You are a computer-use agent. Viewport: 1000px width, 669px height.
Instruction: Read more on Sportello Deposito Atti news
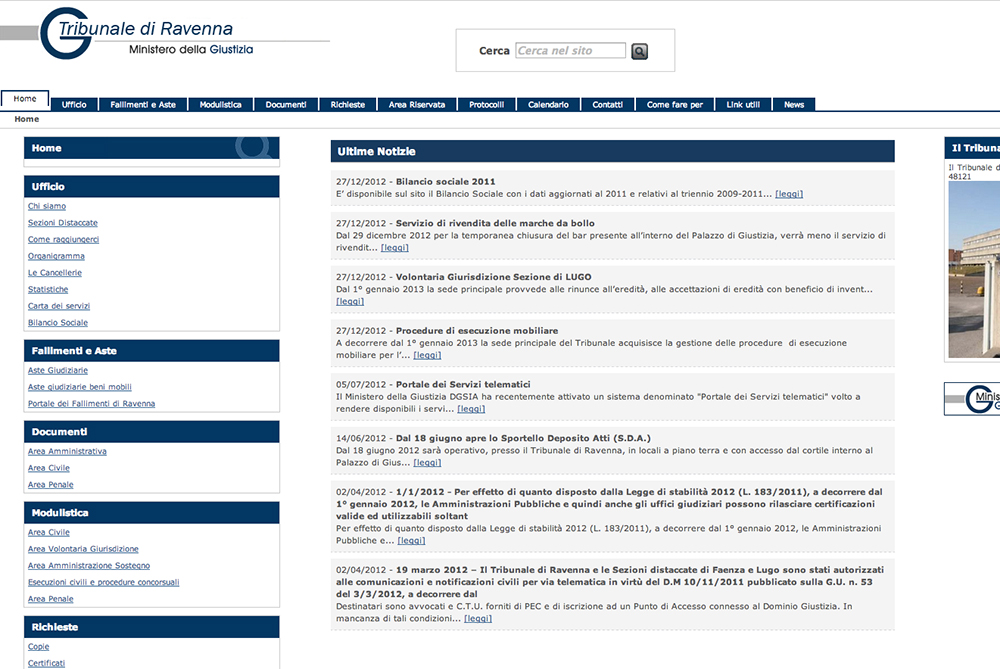point(427,462)
